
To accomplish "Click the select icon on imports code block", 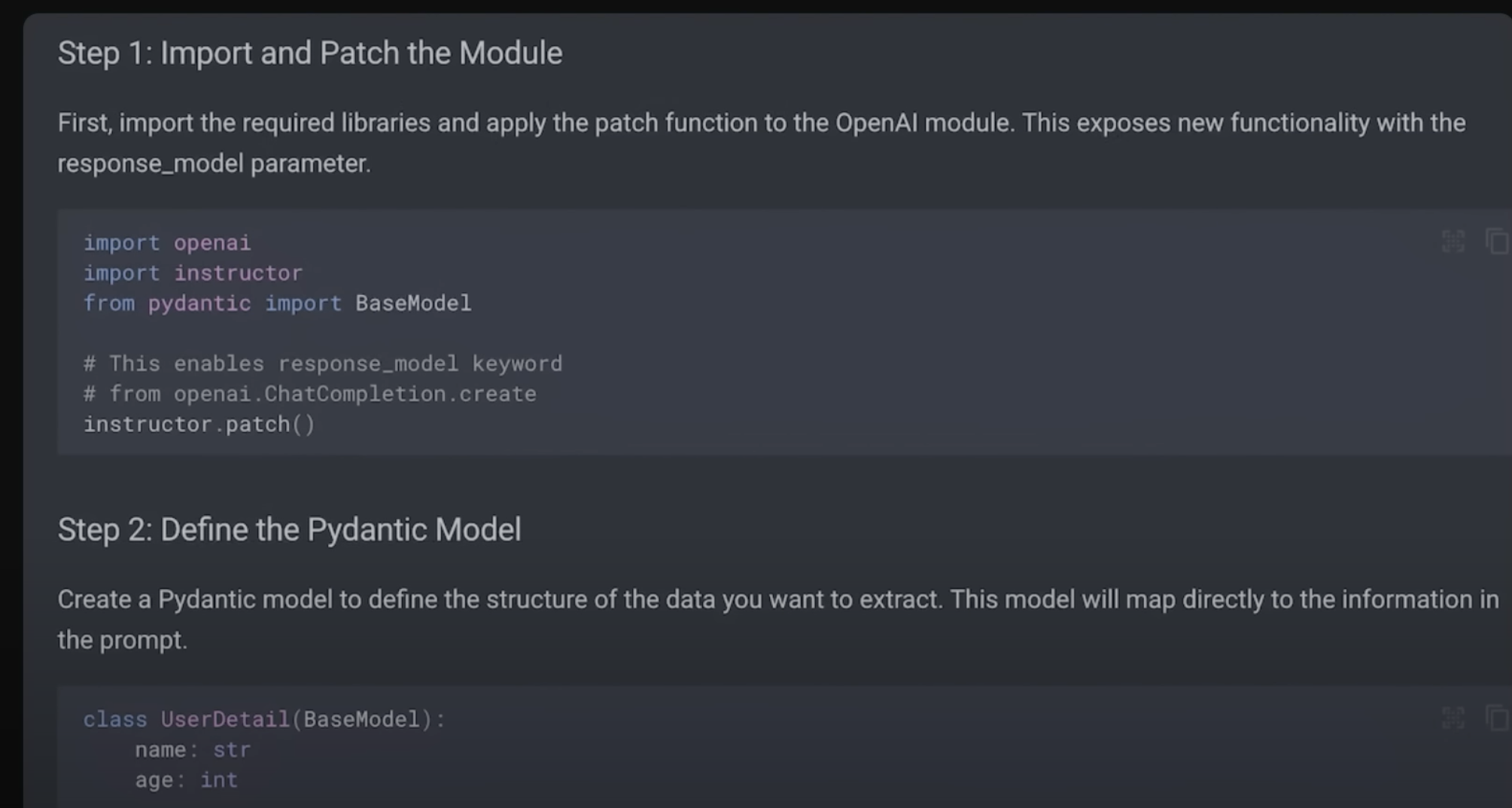I will tap(1453, 242).
